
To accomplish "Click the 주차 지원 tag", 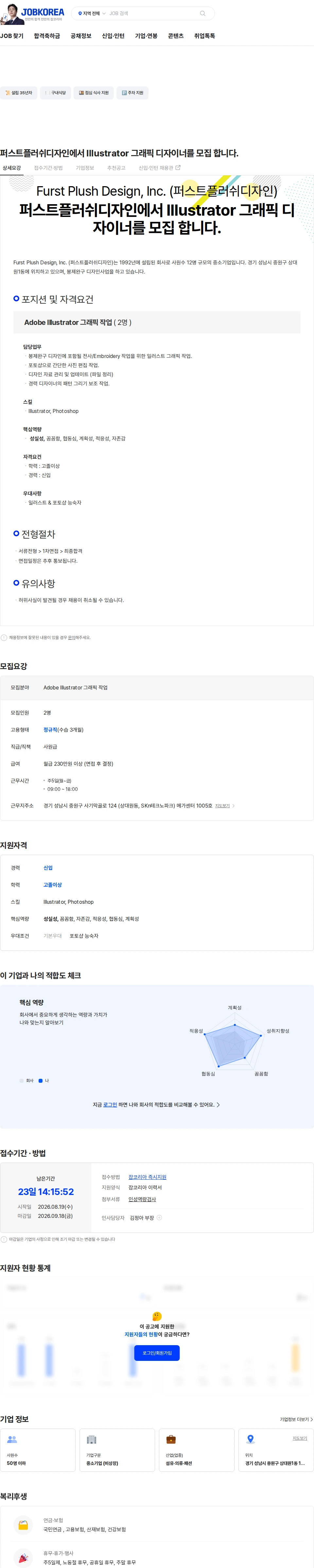I will [x=133, y=93].
